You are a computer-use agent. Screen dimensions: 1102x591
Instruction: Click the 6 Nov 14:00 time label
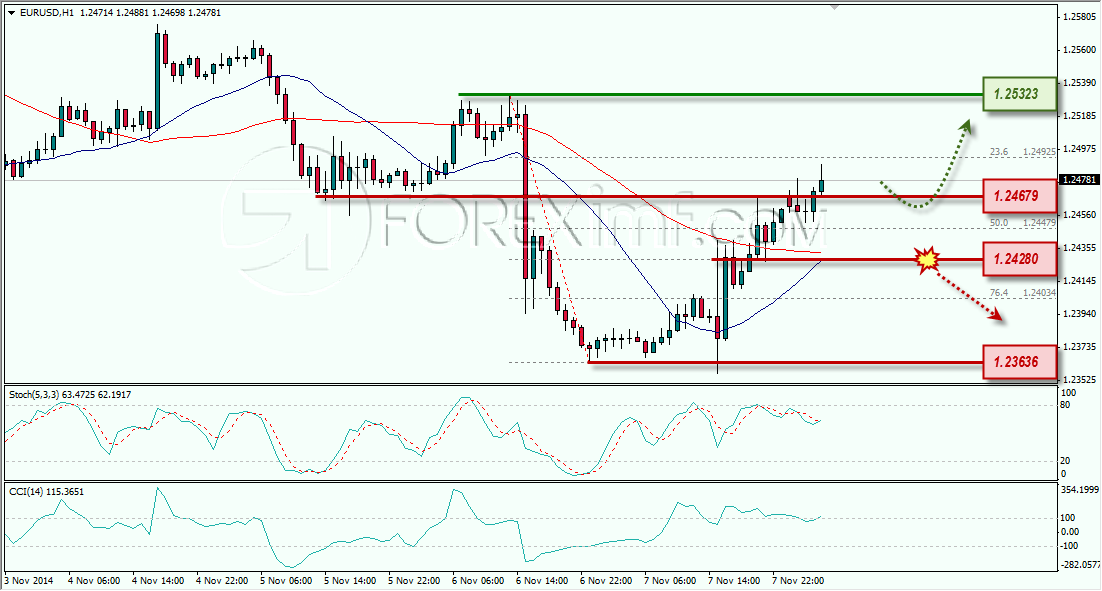click(542, 580)
